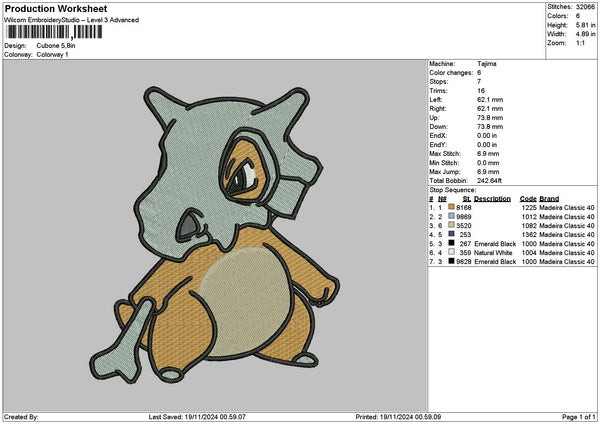The width and height of the screenshot is (600, 424).
Task: Click the Brand column header
Action: [549, 198]
